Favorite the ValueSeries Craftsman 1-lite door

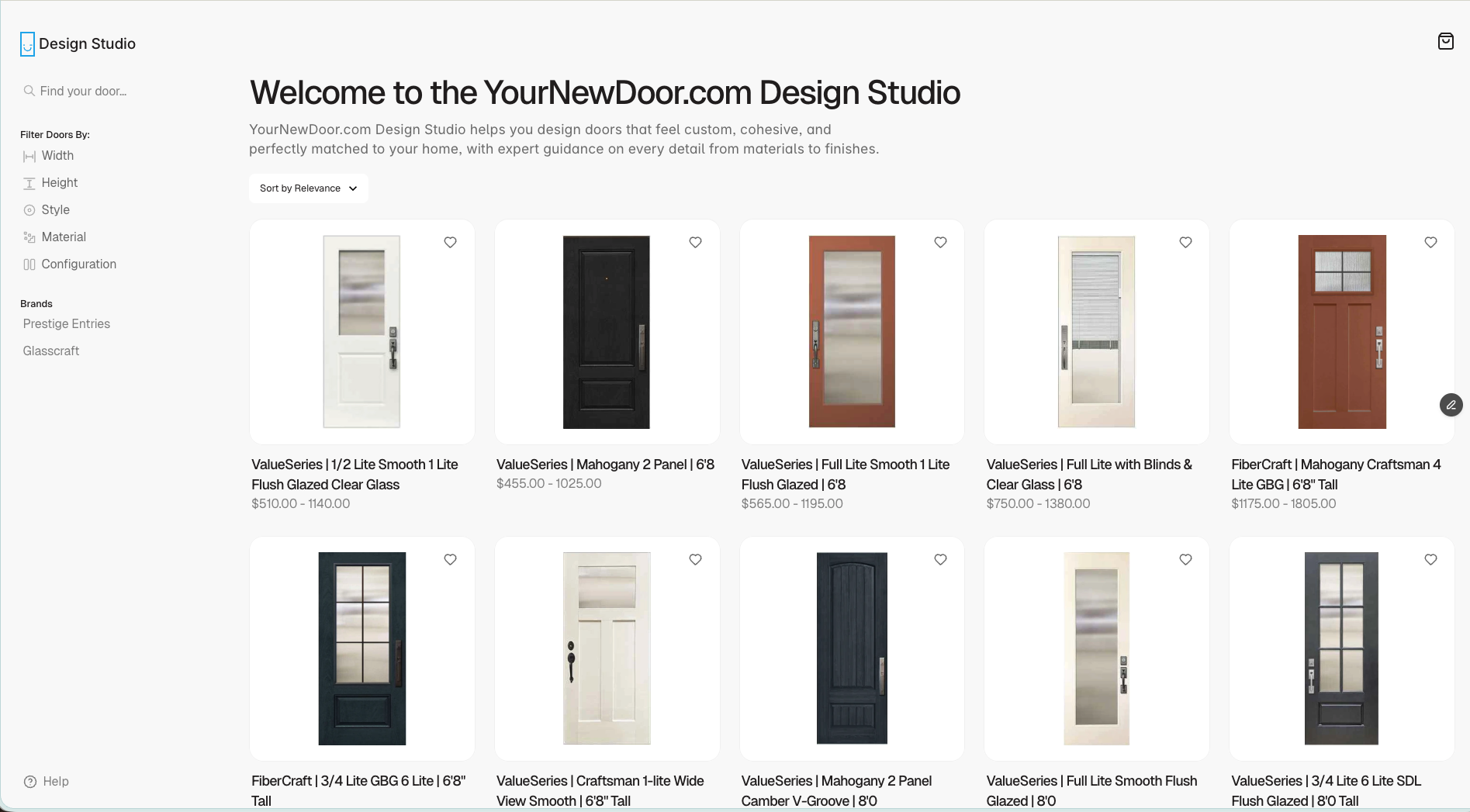[695, 558]
